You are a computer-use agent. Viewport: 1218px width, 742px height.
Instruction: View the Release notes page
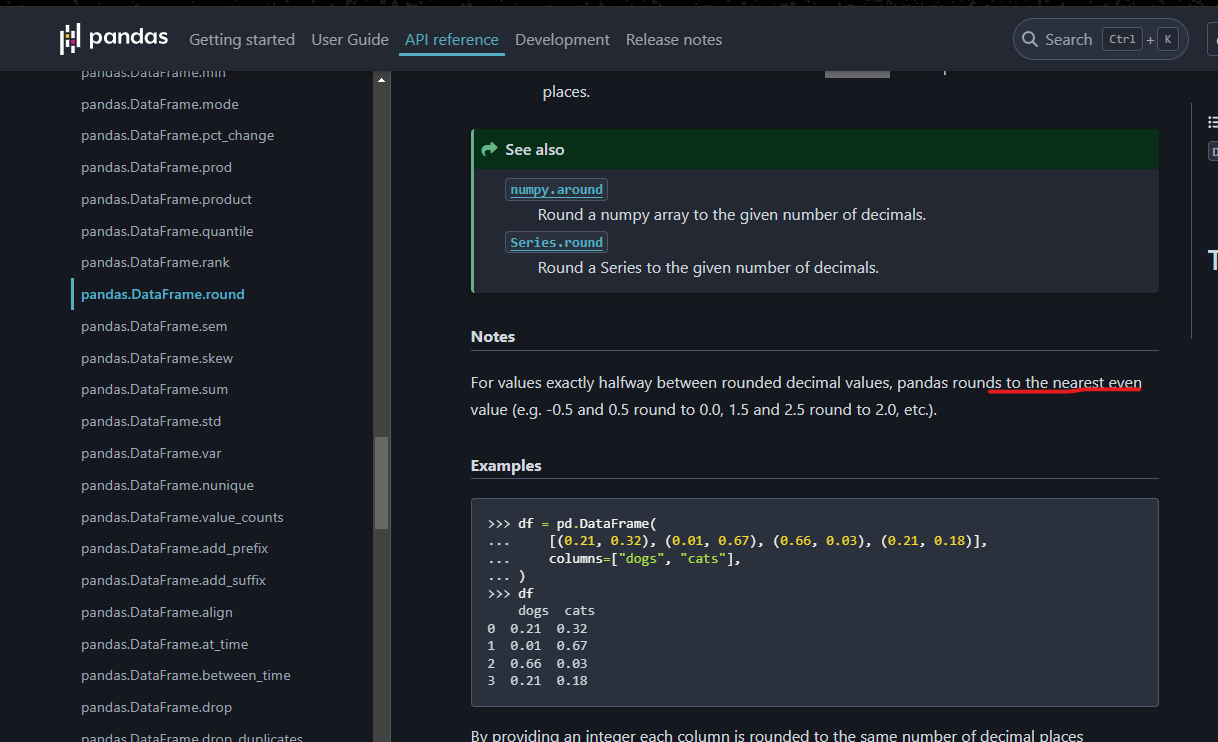[x=673, y=40]
